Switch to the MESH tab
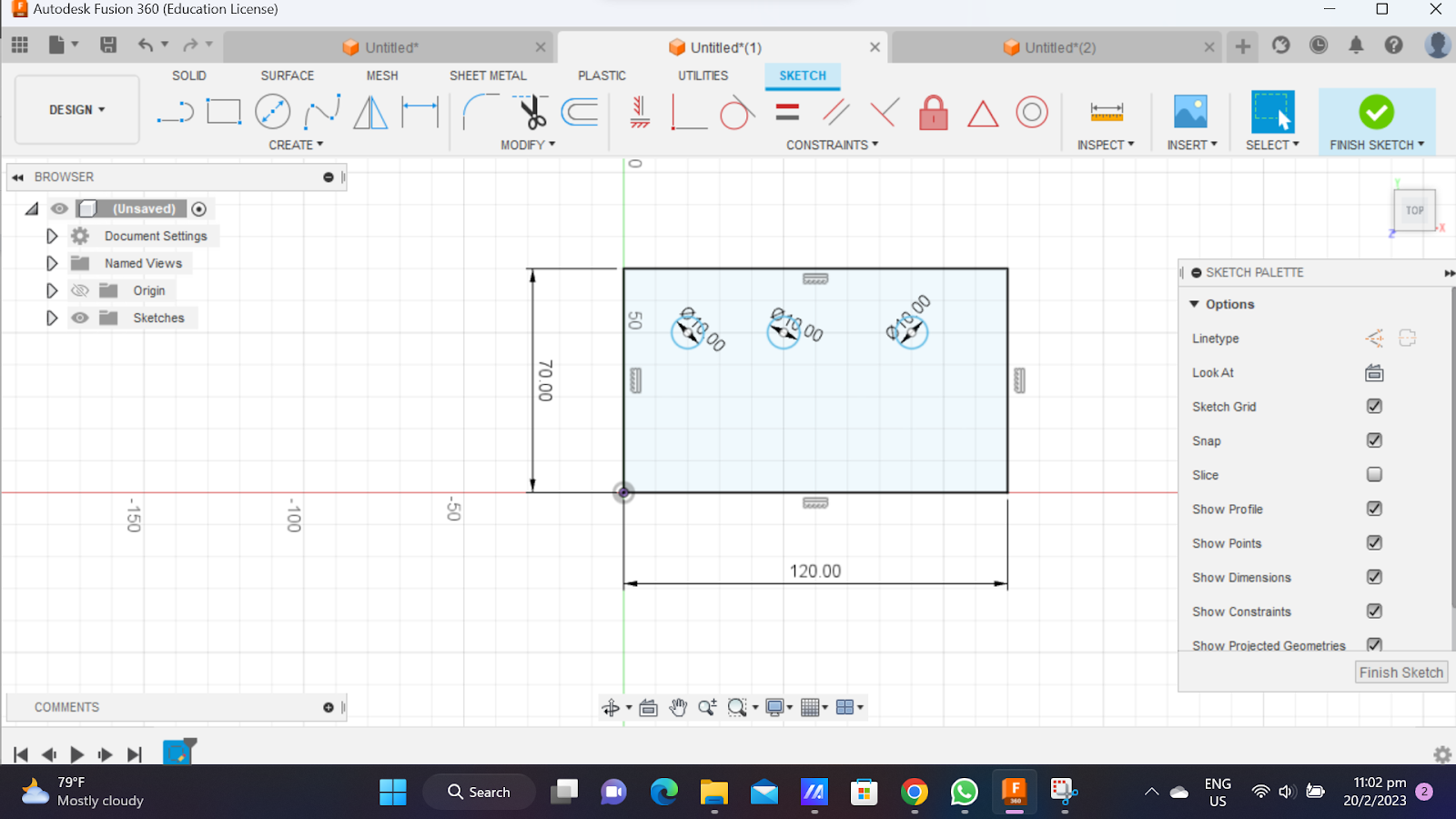This screenshot has height=819, width=1456. [382, 76]
